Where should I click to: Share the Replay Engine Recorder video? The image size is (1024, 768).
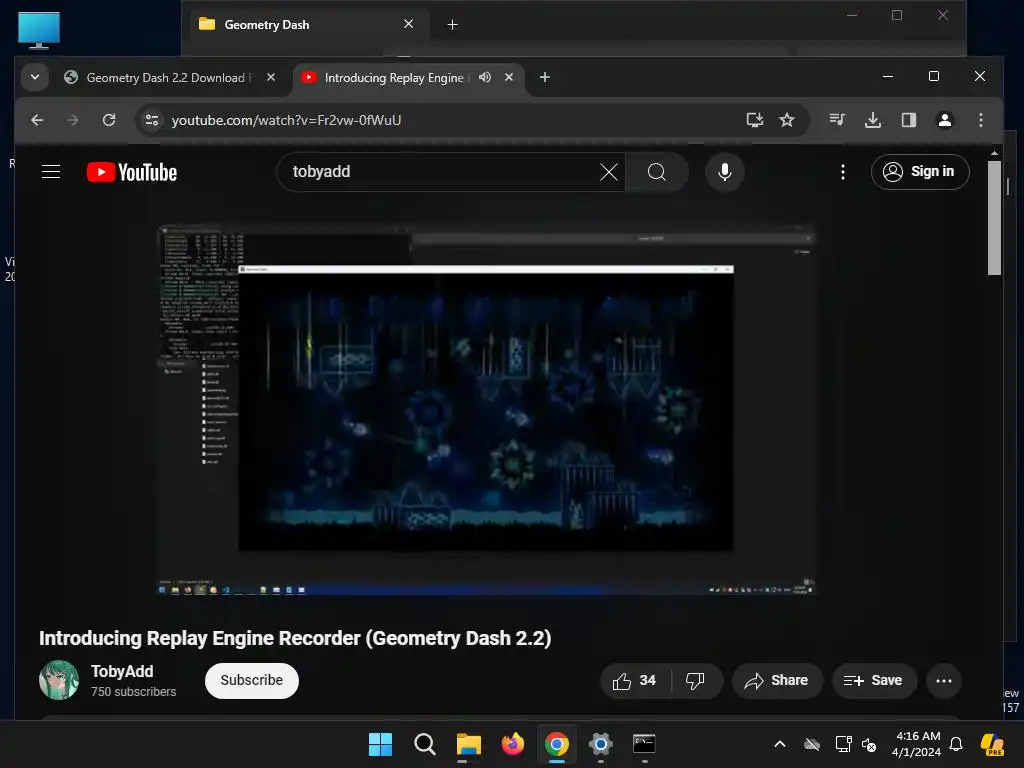point(776,680)
